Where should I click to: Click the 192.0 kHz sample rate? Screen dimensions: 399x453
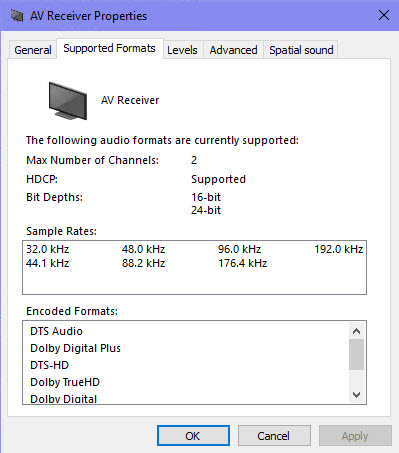[339, 249]
